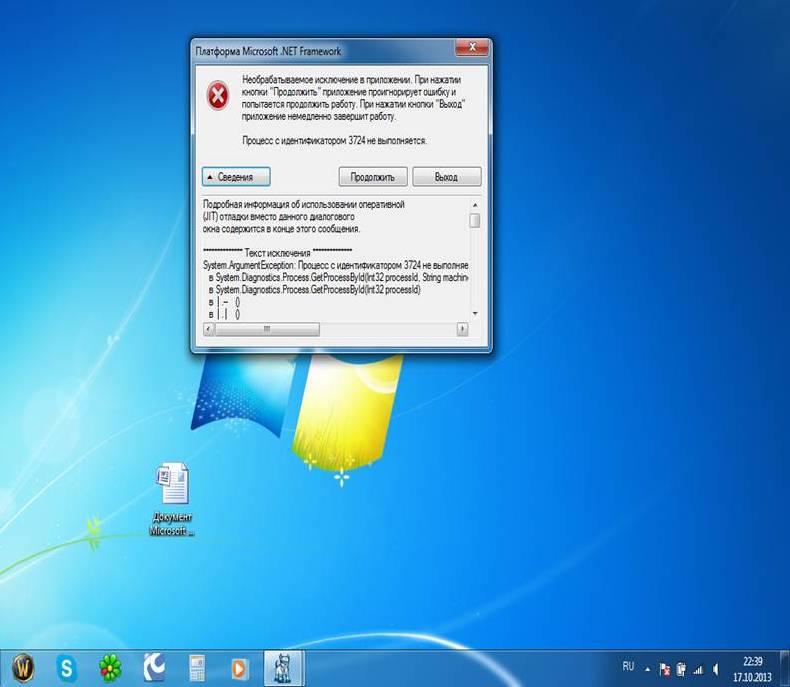790x687 pixels.
Task: Click the red error icon in dialog
Action: [x=218, y=95]
